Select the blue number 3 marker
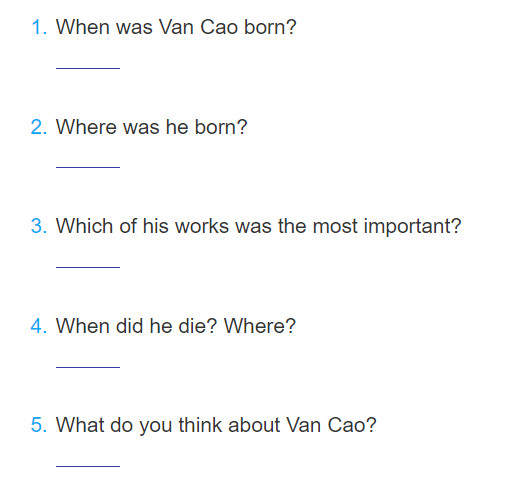513x481 pixels. click(x=39, y=226)
